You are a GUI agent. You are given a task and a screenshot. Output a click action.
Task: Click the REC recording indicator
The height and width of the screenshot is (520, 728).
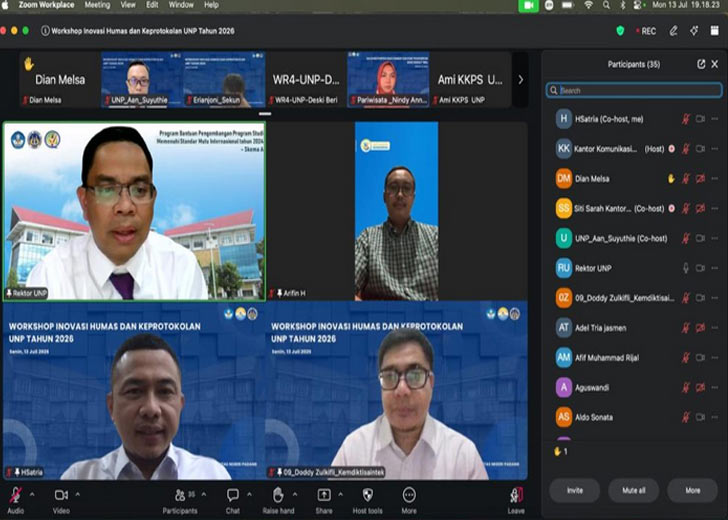point(646,31)
